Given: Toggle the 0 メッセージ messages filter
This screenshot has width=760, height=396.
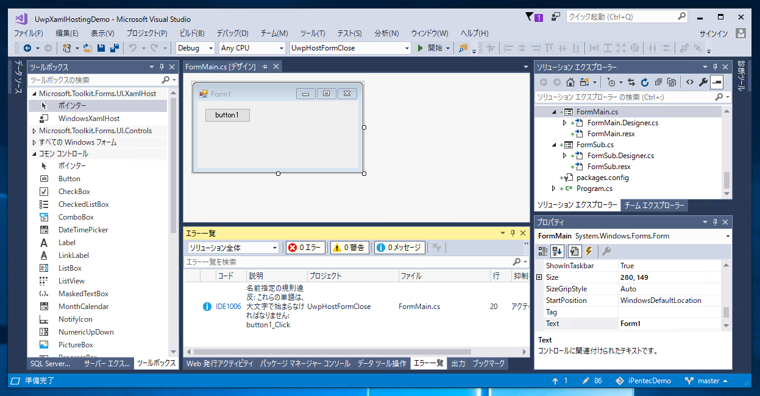Looking at the screenshot, I should coord(399,248).
